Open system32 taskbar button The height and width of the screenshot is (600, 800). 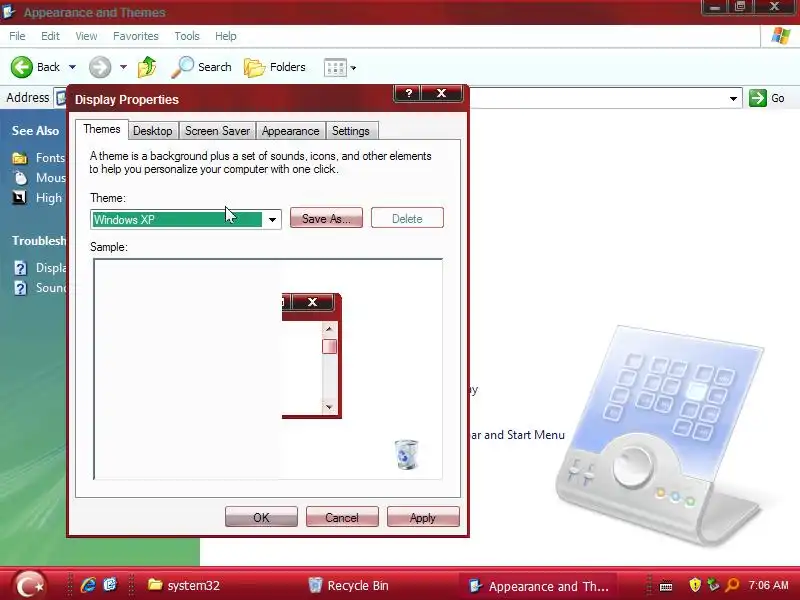184,585
